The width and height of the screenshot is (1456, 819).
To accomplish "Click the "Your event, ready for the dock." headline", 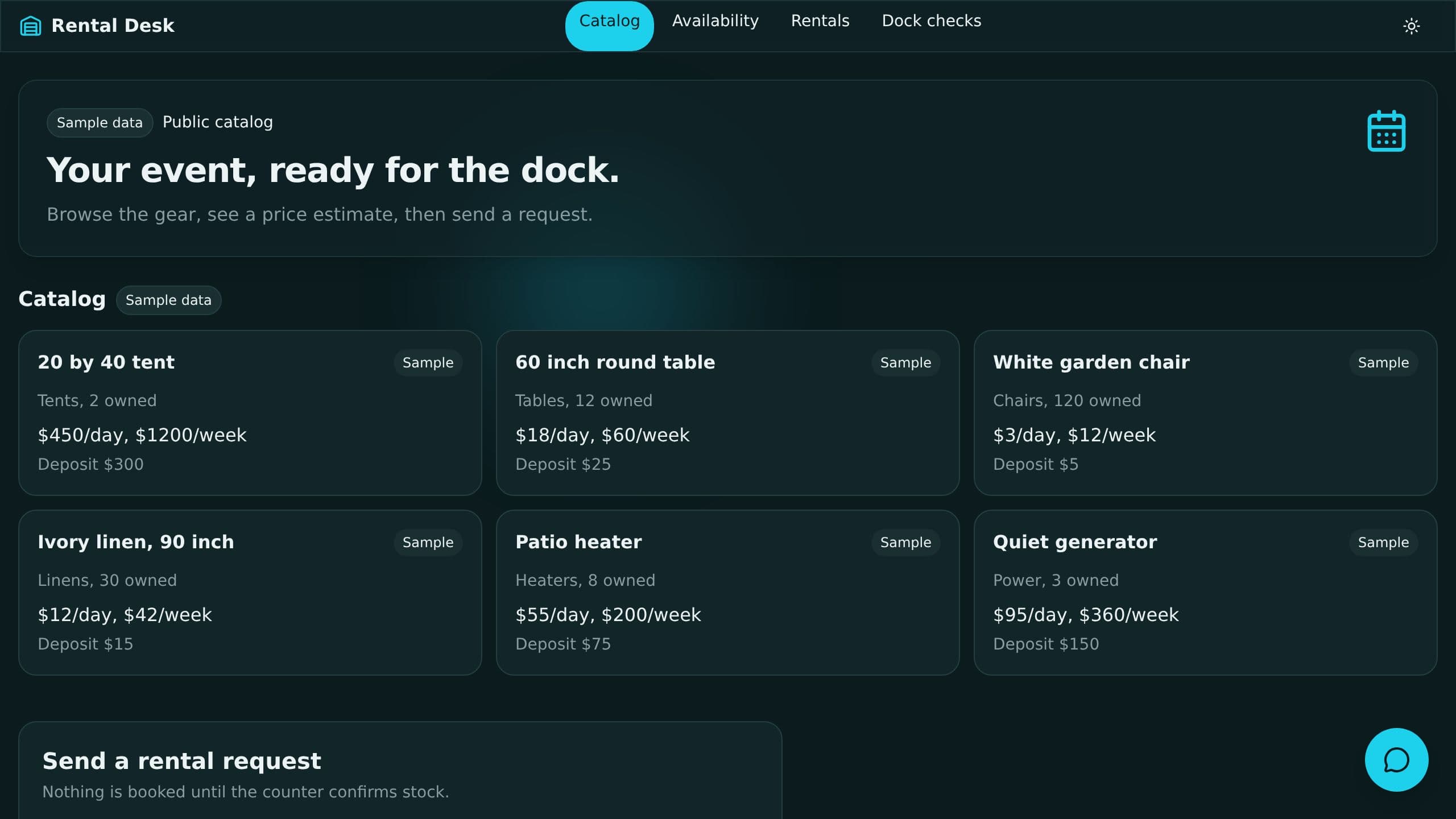I will point(333,171).
